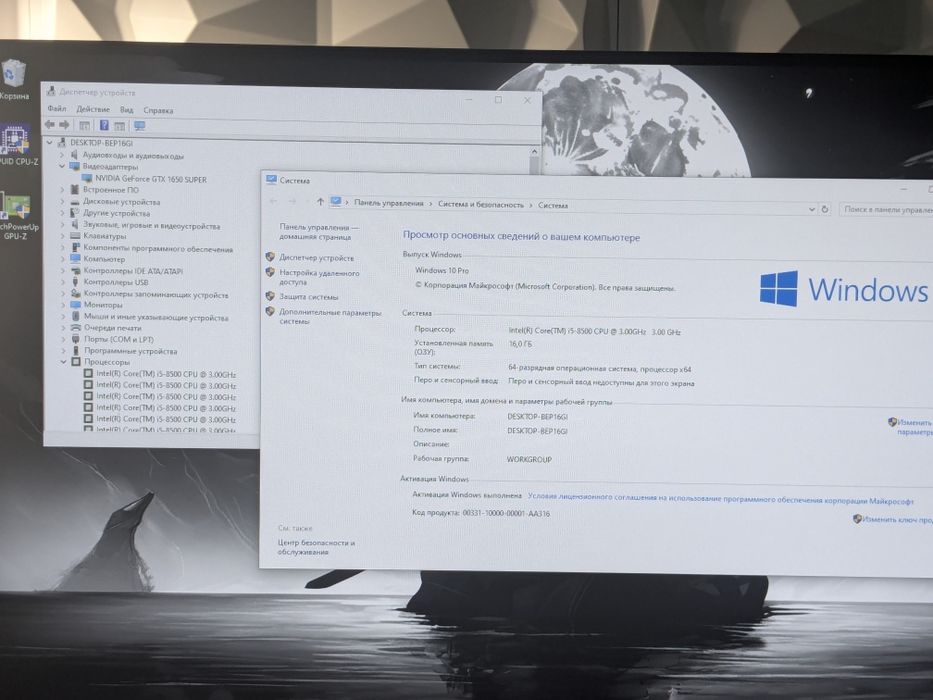Viewport: 933px width, 700px height.
Task: Open Диспетчер устройств link in System sidebar
Action: 317,258
